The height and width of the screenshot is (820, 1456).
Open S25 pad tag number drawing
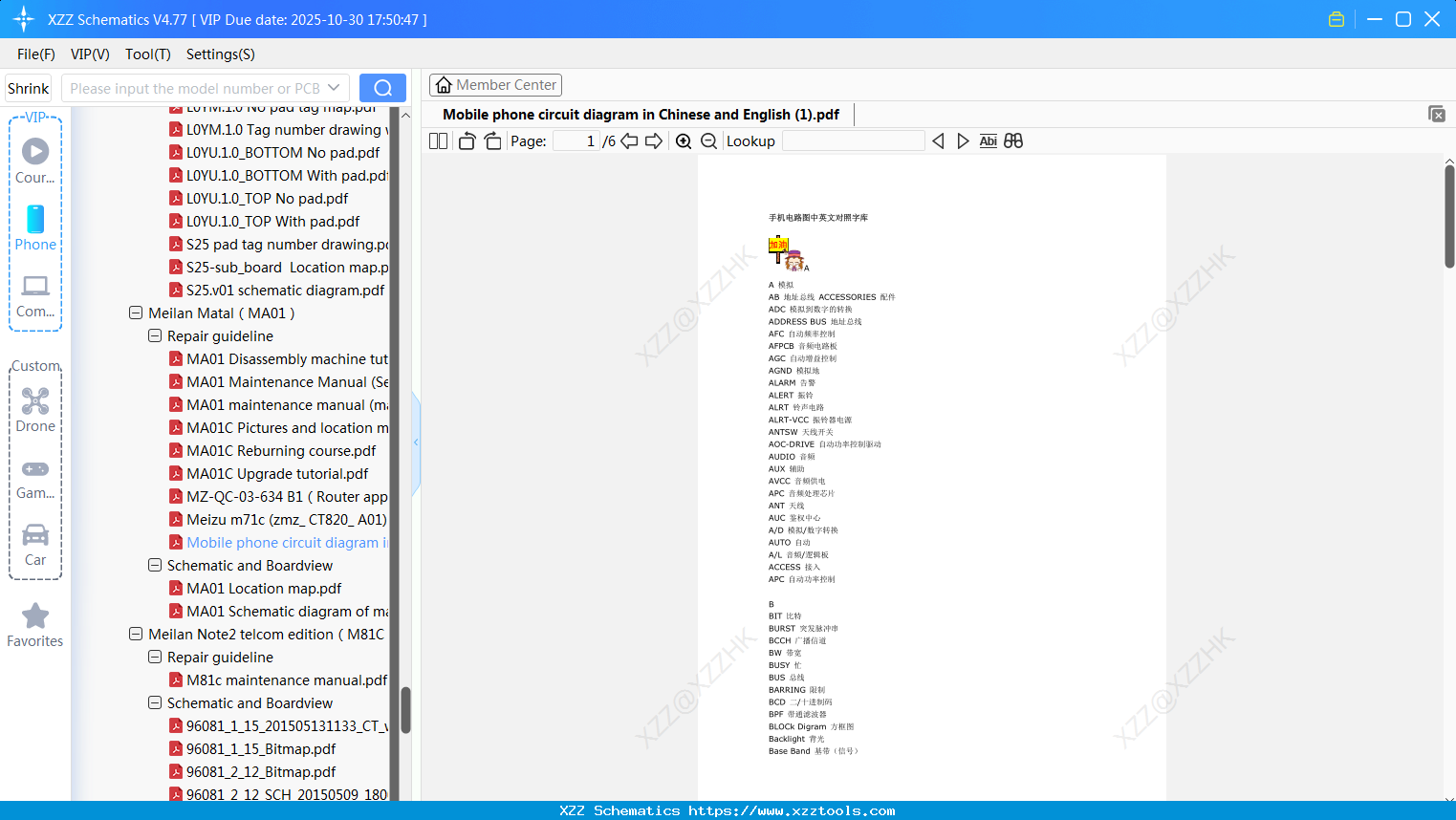[278, 244]
